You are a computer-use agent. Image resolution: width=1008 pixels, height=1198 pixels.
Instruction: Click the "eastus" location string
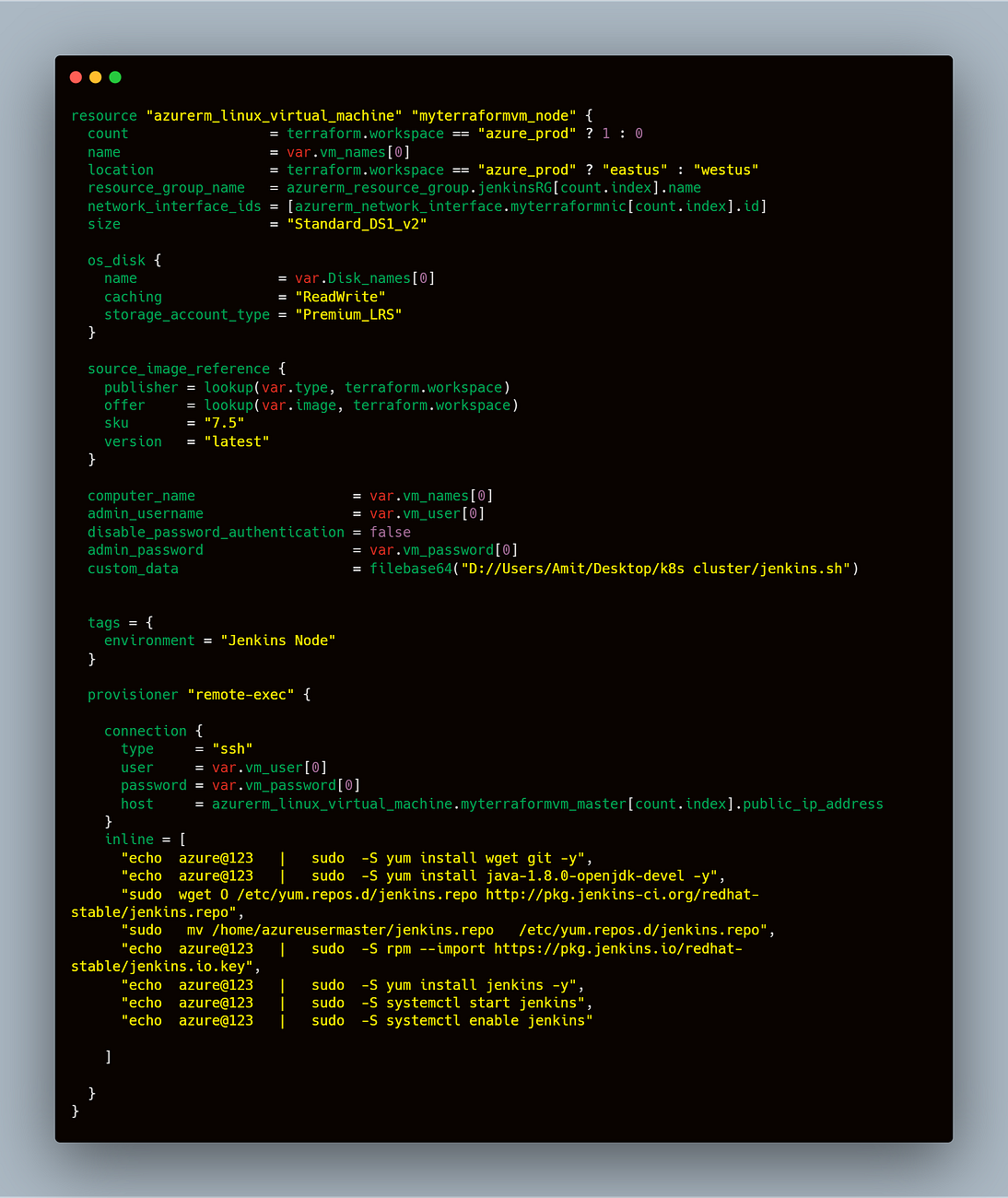pos(635,170)
